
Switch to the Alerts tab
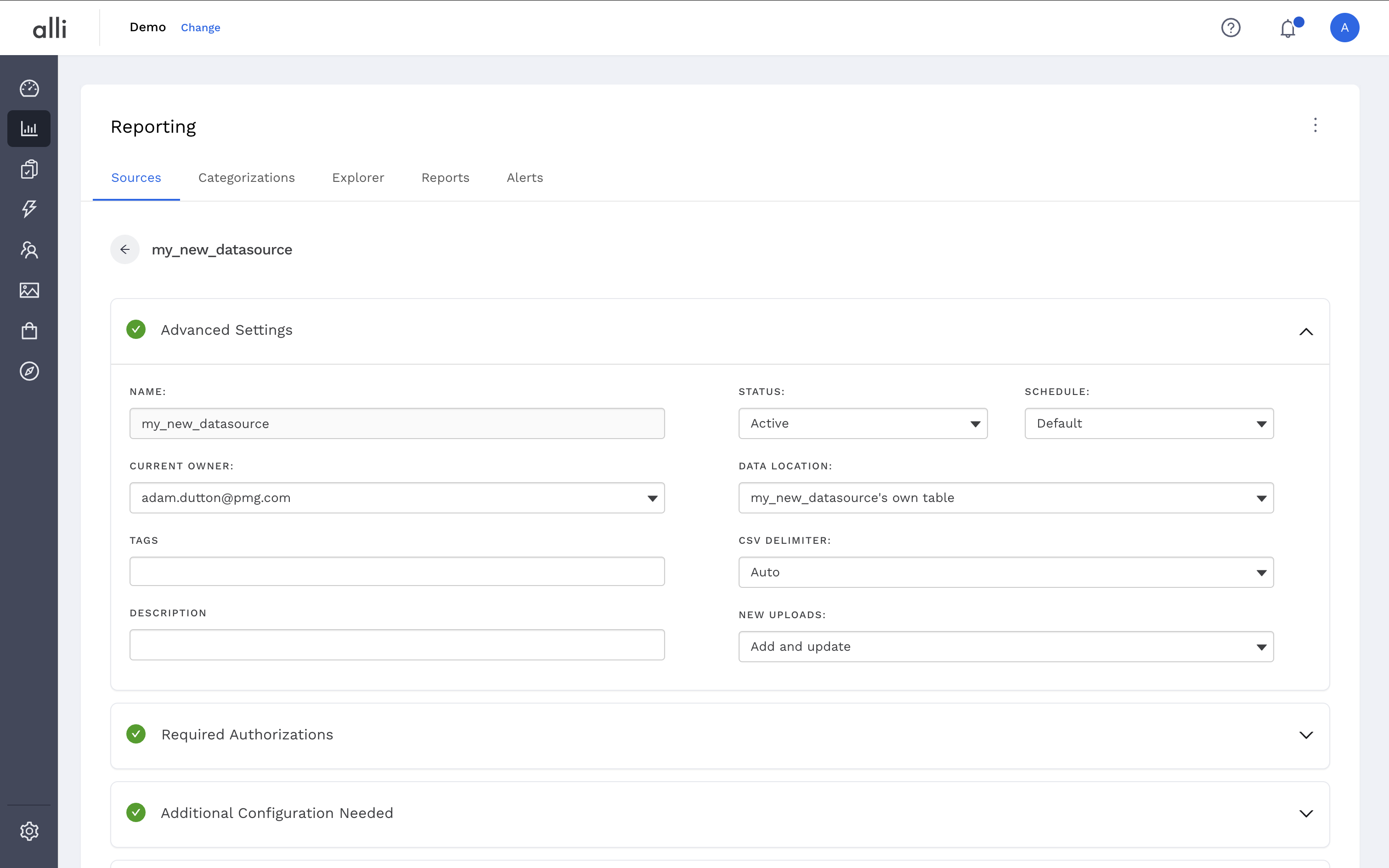tap(525, 178)
